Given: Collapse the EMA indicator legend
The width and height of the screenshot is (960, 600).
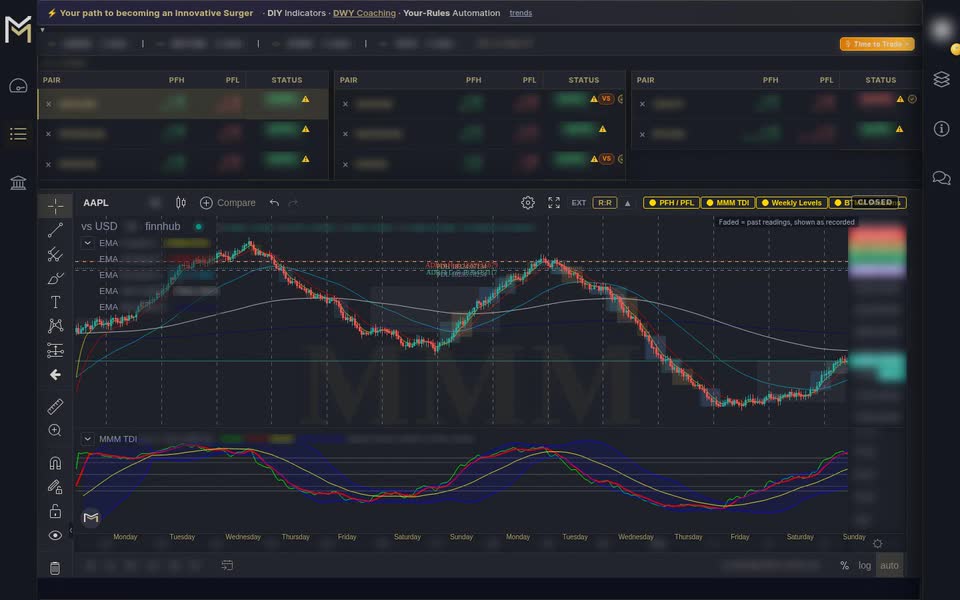Looking at the screenshot, I should tap(88, 243).
